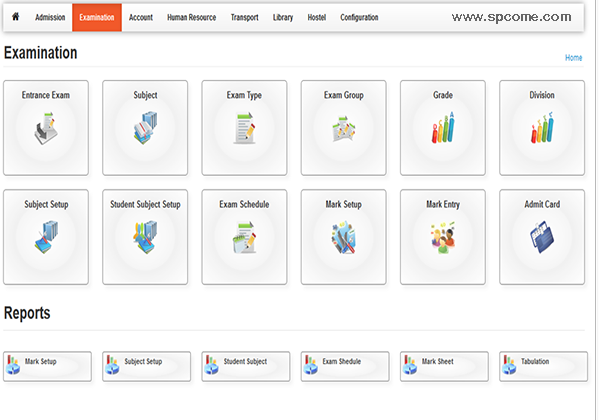Open the Configuration menu
Image resolution: width=600 pixels, height=420 pixels.
pos(359,18)
